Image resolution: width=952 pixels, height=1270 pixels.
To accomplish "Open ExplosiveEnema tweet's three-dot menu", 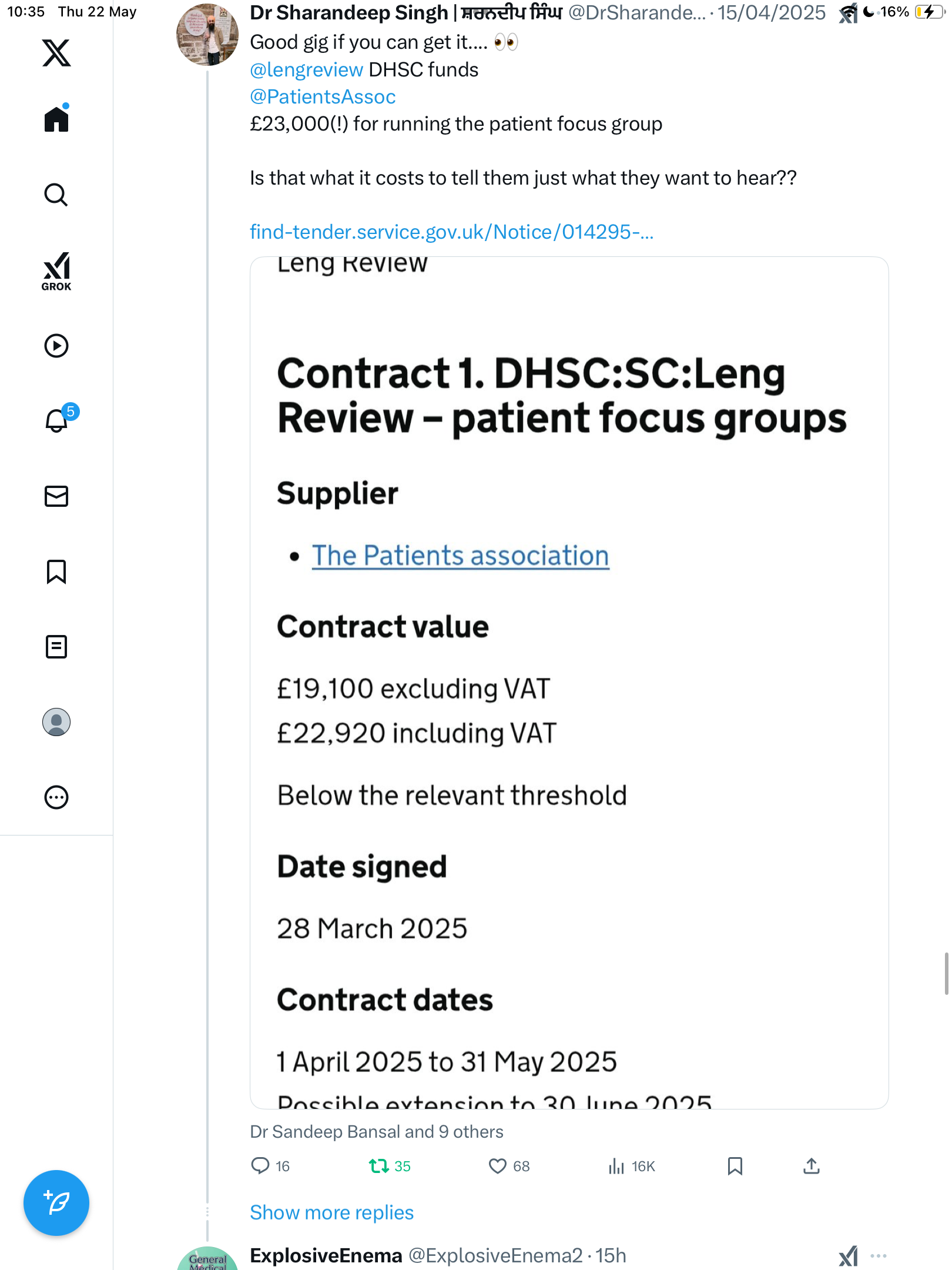I will tap(878, 1255).
